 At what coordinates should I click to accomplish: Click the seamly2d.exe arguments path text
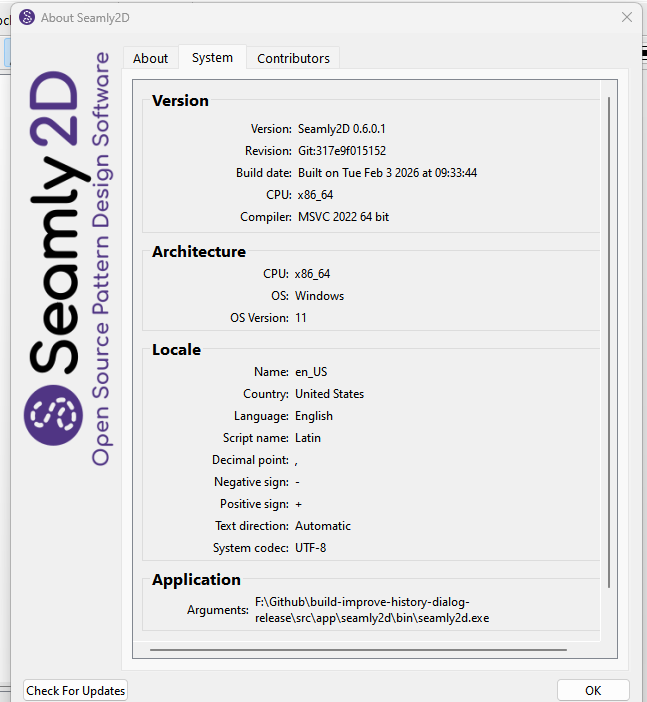[x=371, y=610]
